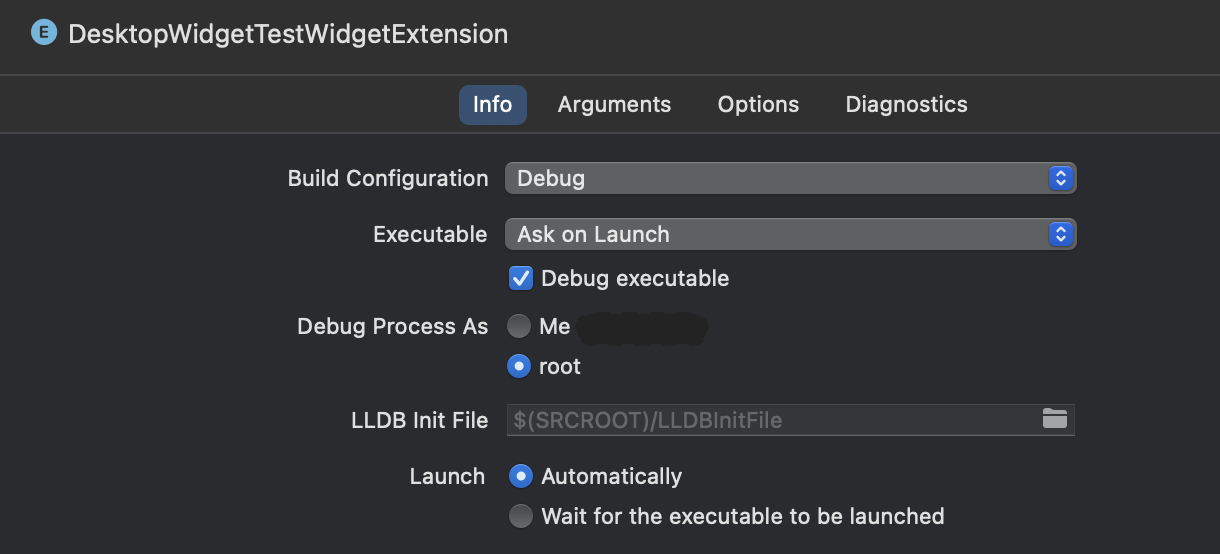Expand the Debug build configuration dropdown
1220x554 pixels.
point(790,178)
